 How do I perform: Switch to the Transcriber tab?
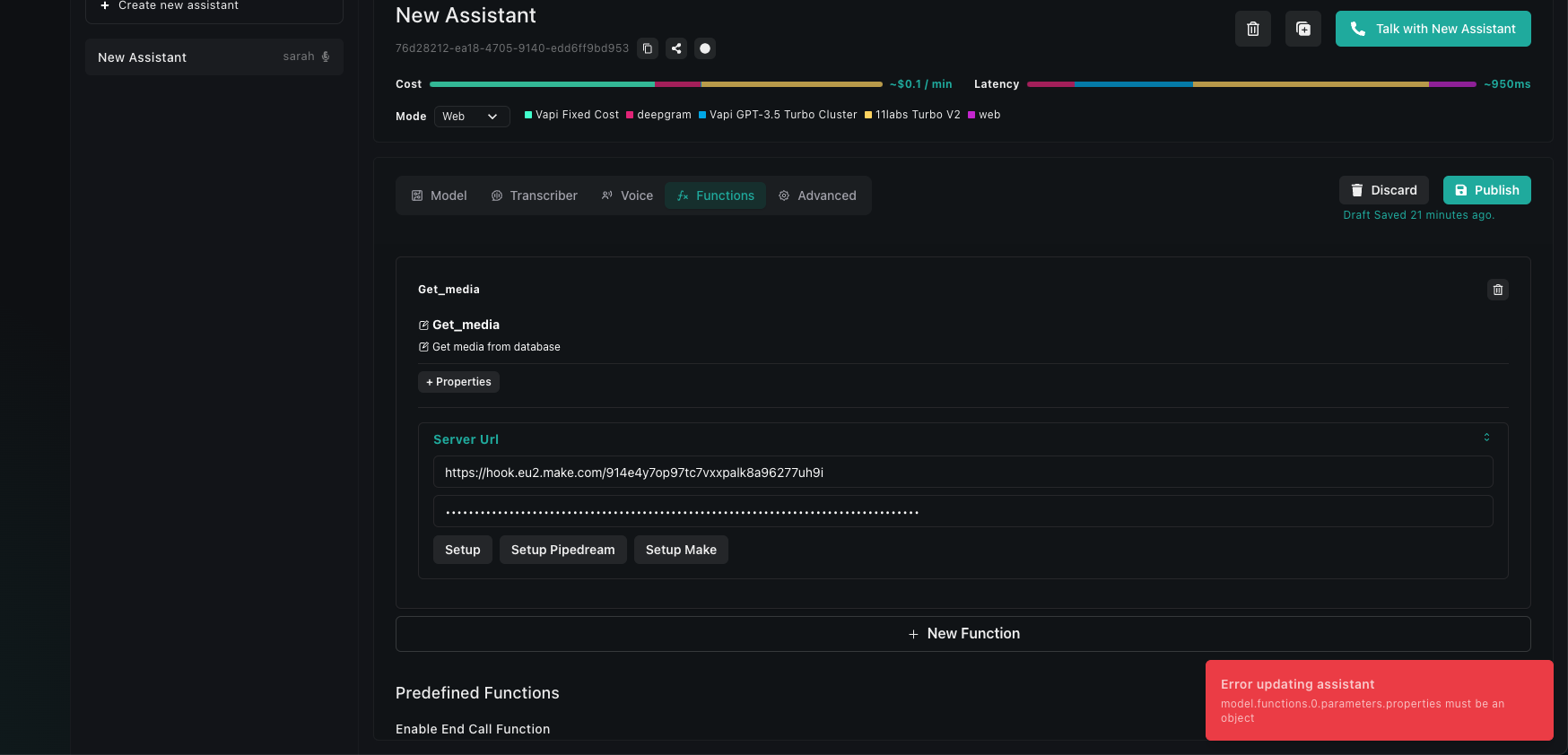[535, 195]
